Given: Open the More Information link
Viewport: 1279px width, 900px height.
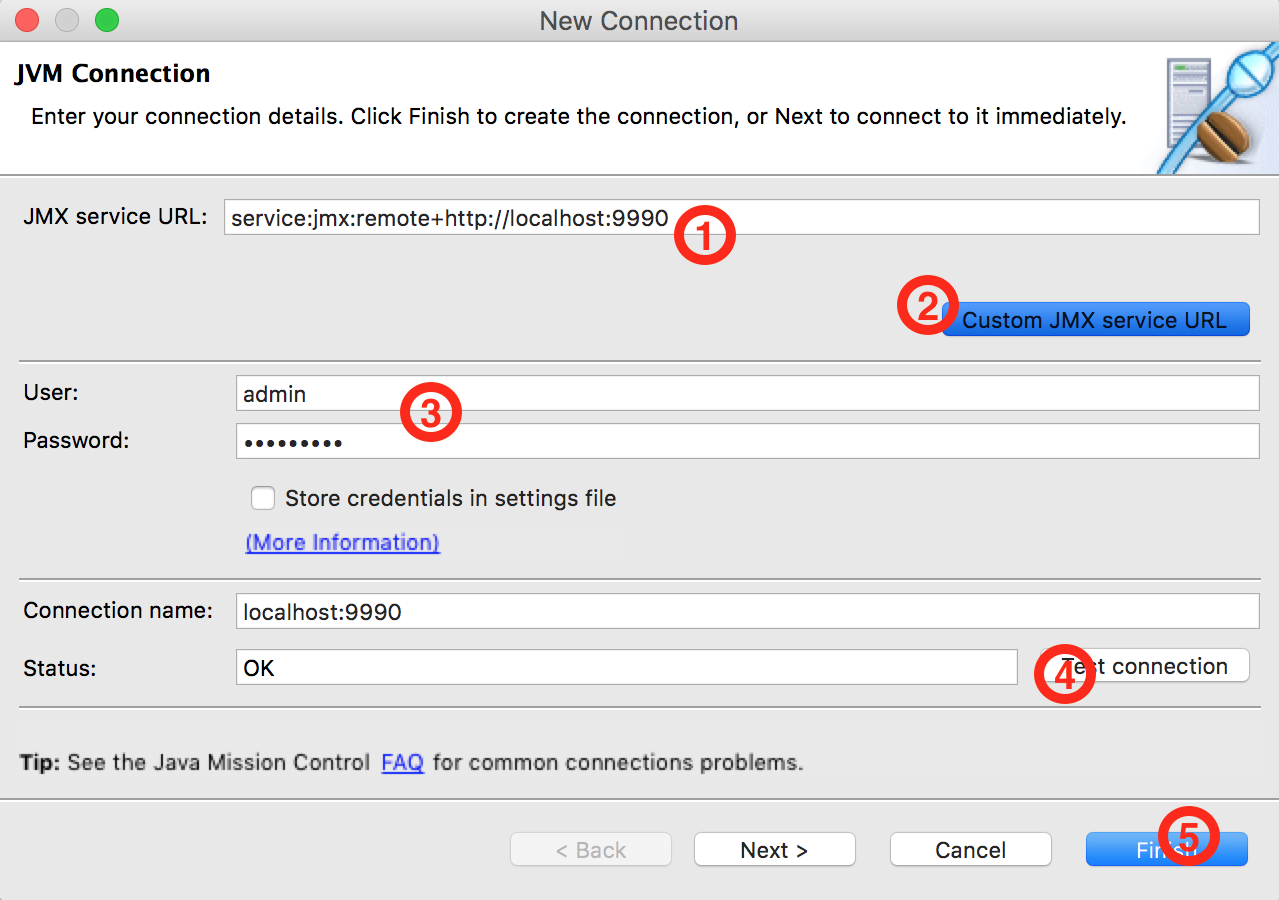Looking at the screenshot, I should 342,542.
